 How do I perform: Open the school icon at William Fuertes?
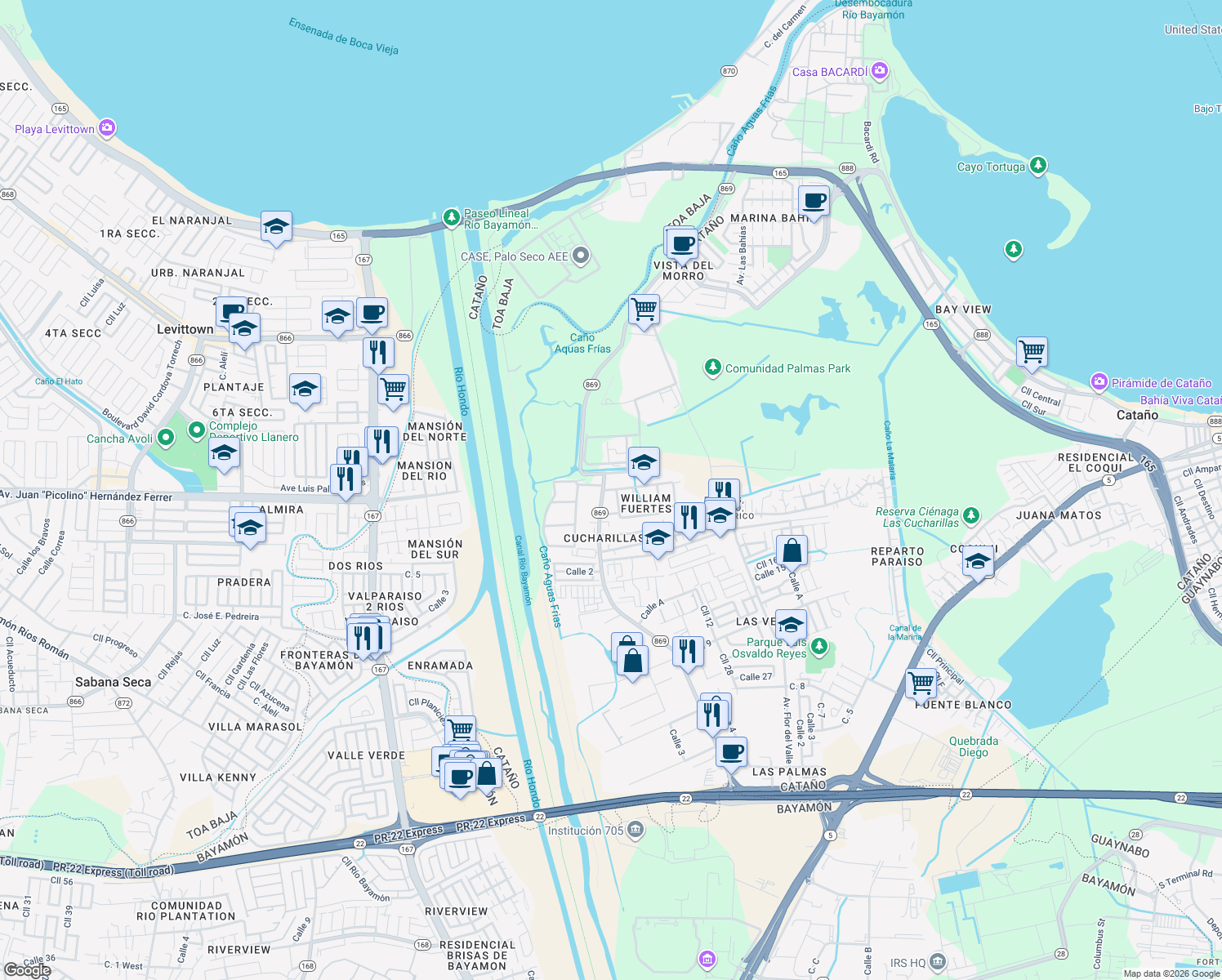tap(644, 463)
